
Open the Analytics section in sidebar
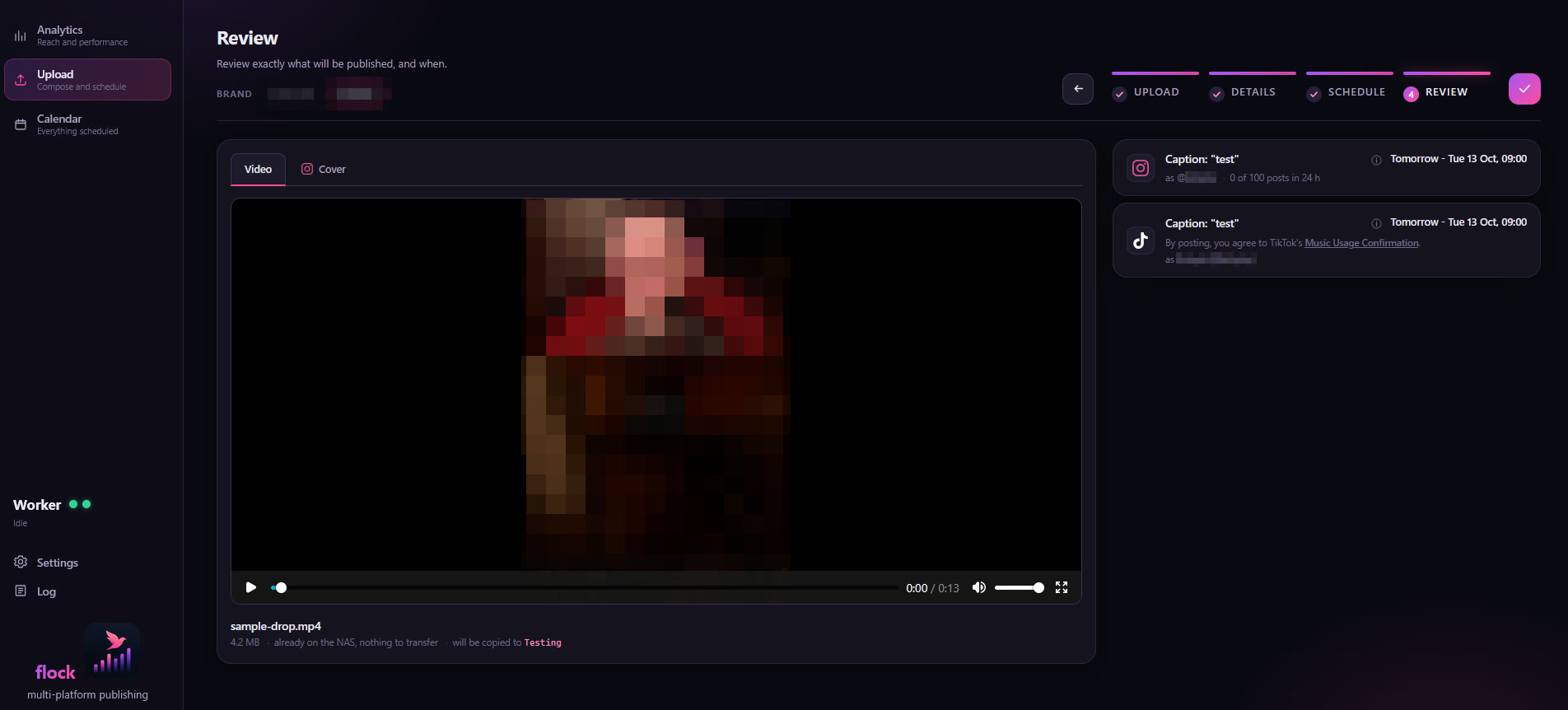(87, 35)
